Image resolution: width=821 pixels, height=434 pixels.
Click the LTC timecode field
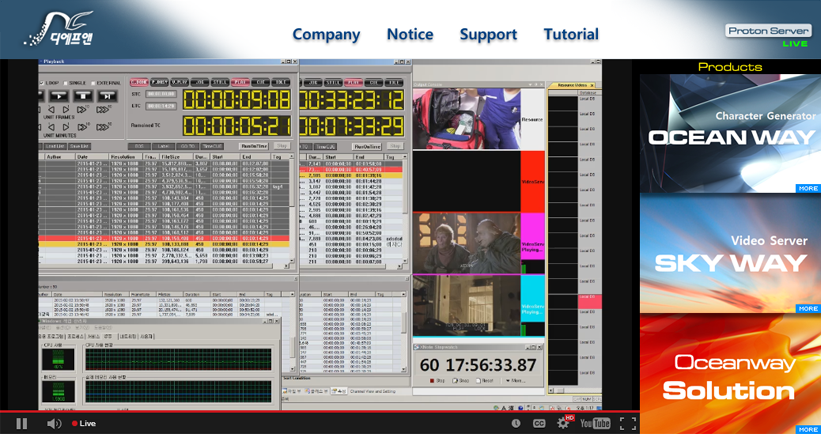pyautogui.click(x=161, y=106)
